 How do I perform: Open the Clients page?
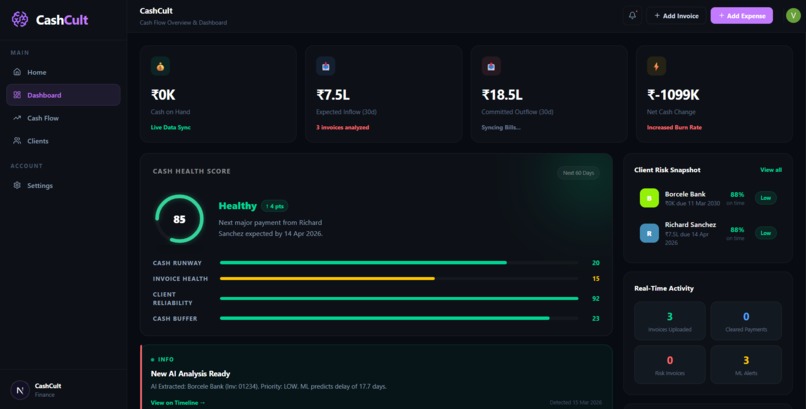(x=63, y=140)
